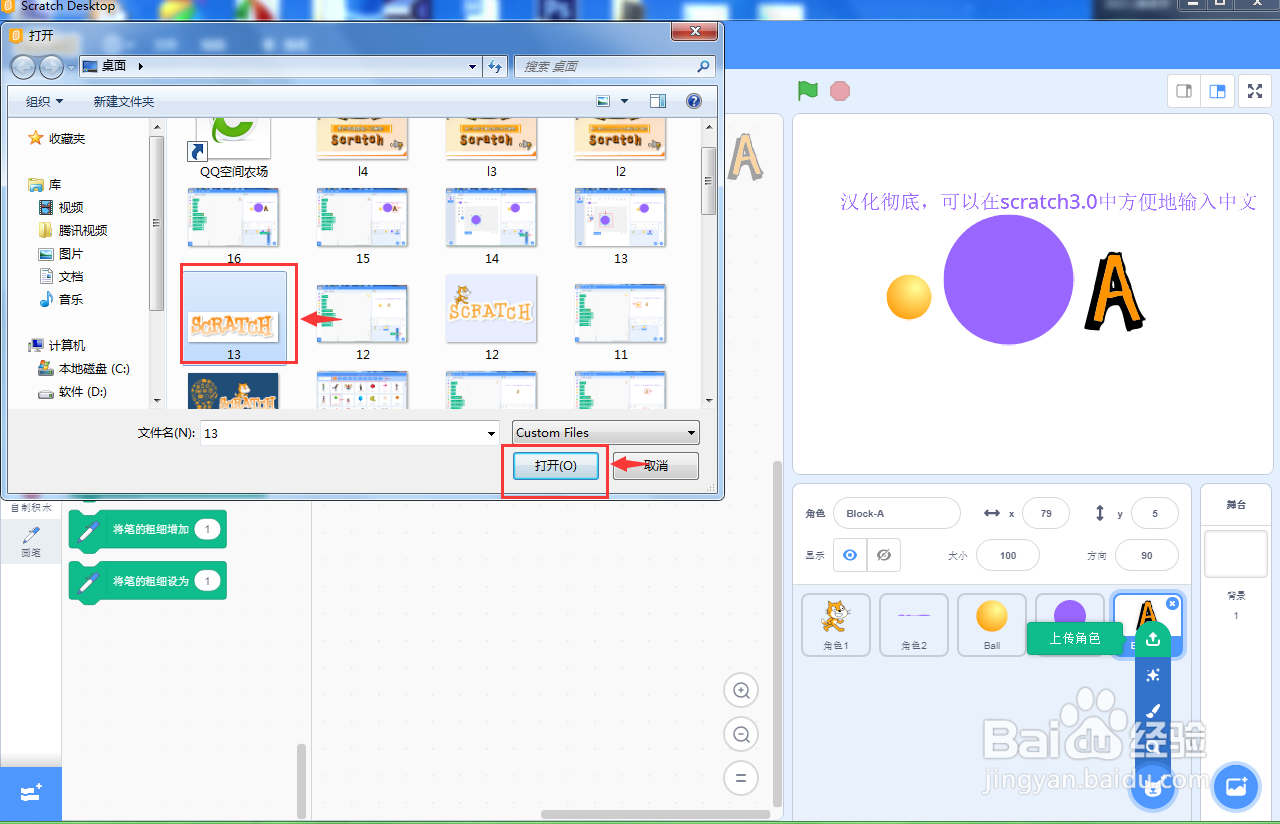This screenshot has width=1280, height=824.
Task: Click the red stop sign above the stage
Action: coord(839,91)
